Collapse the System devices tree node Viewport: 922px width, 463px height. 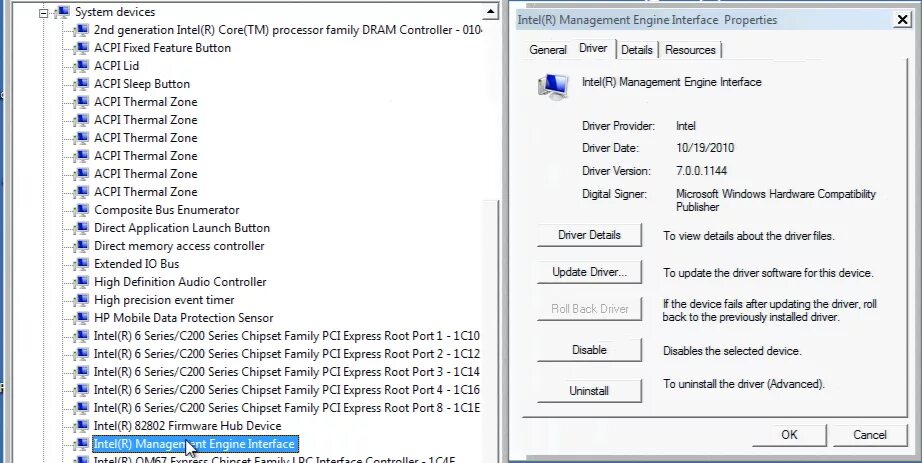coord(44,12)
